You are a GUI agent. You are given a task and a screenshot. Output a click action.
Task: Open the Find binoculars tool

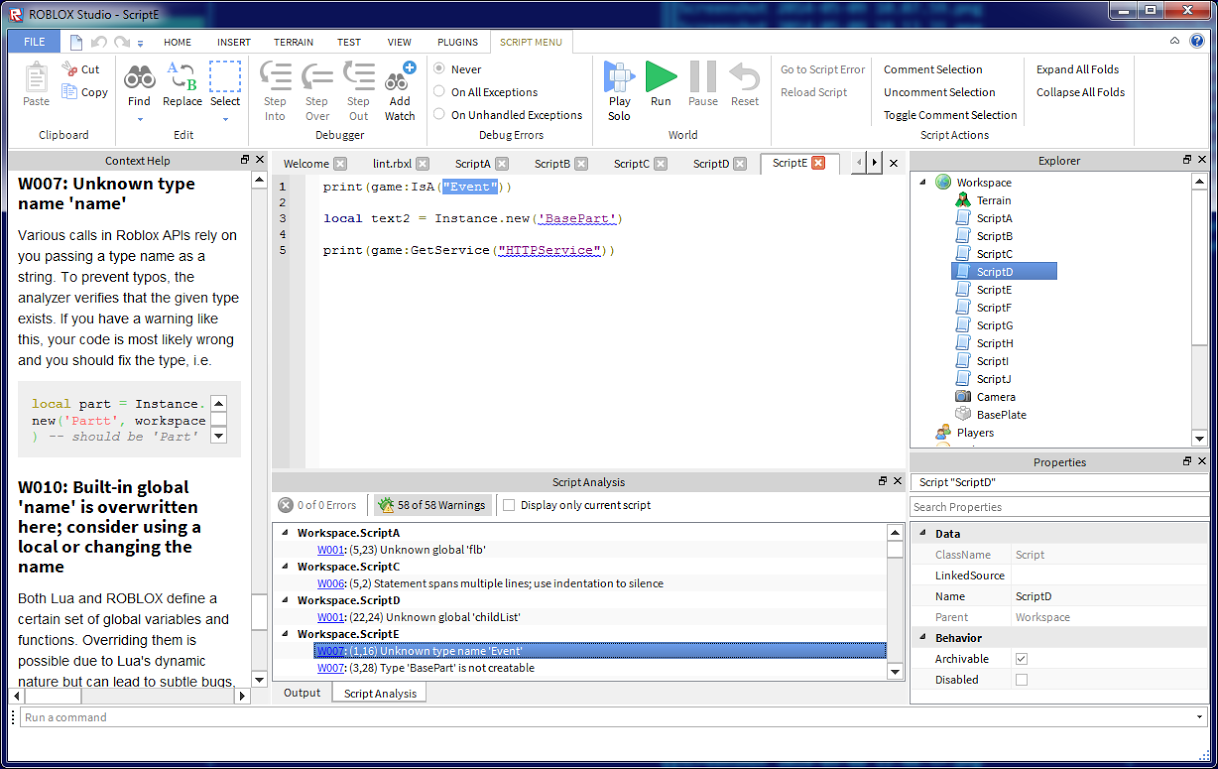tap(139, 77)
